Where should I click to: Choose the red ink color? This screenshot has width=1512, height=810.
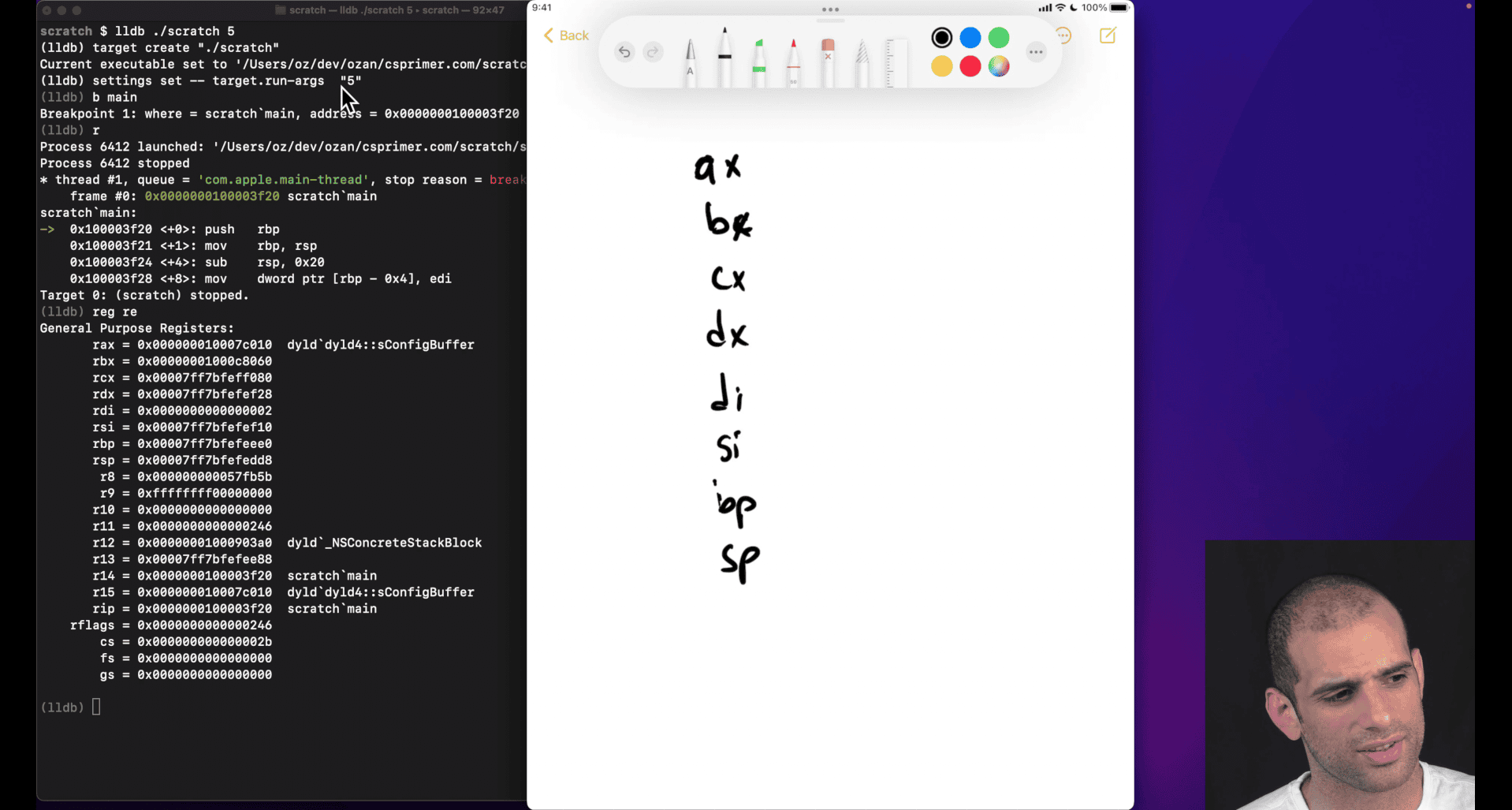970,66
